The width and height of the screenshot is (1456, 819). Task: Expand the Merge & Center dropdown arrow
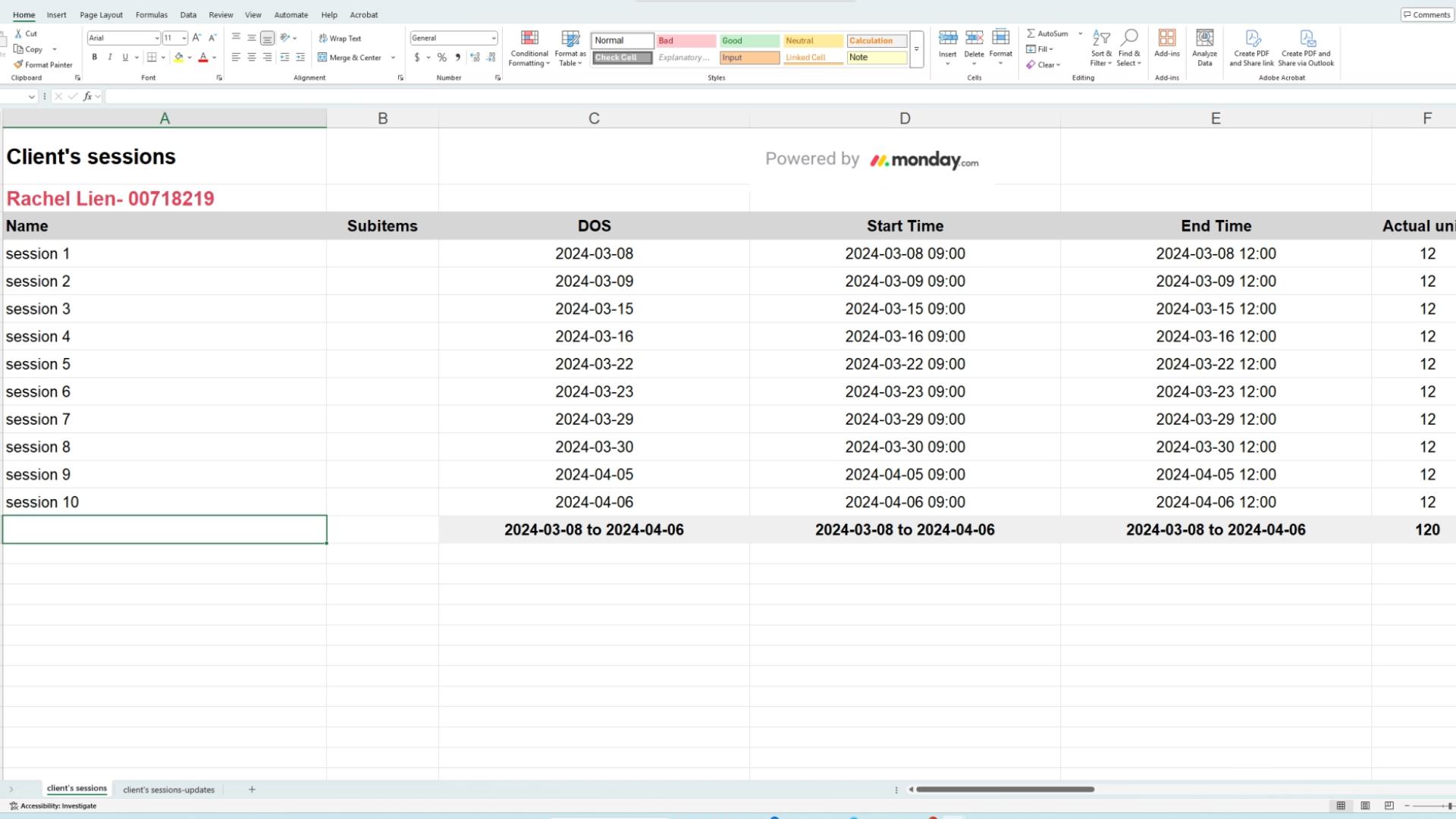click(393, 58)
